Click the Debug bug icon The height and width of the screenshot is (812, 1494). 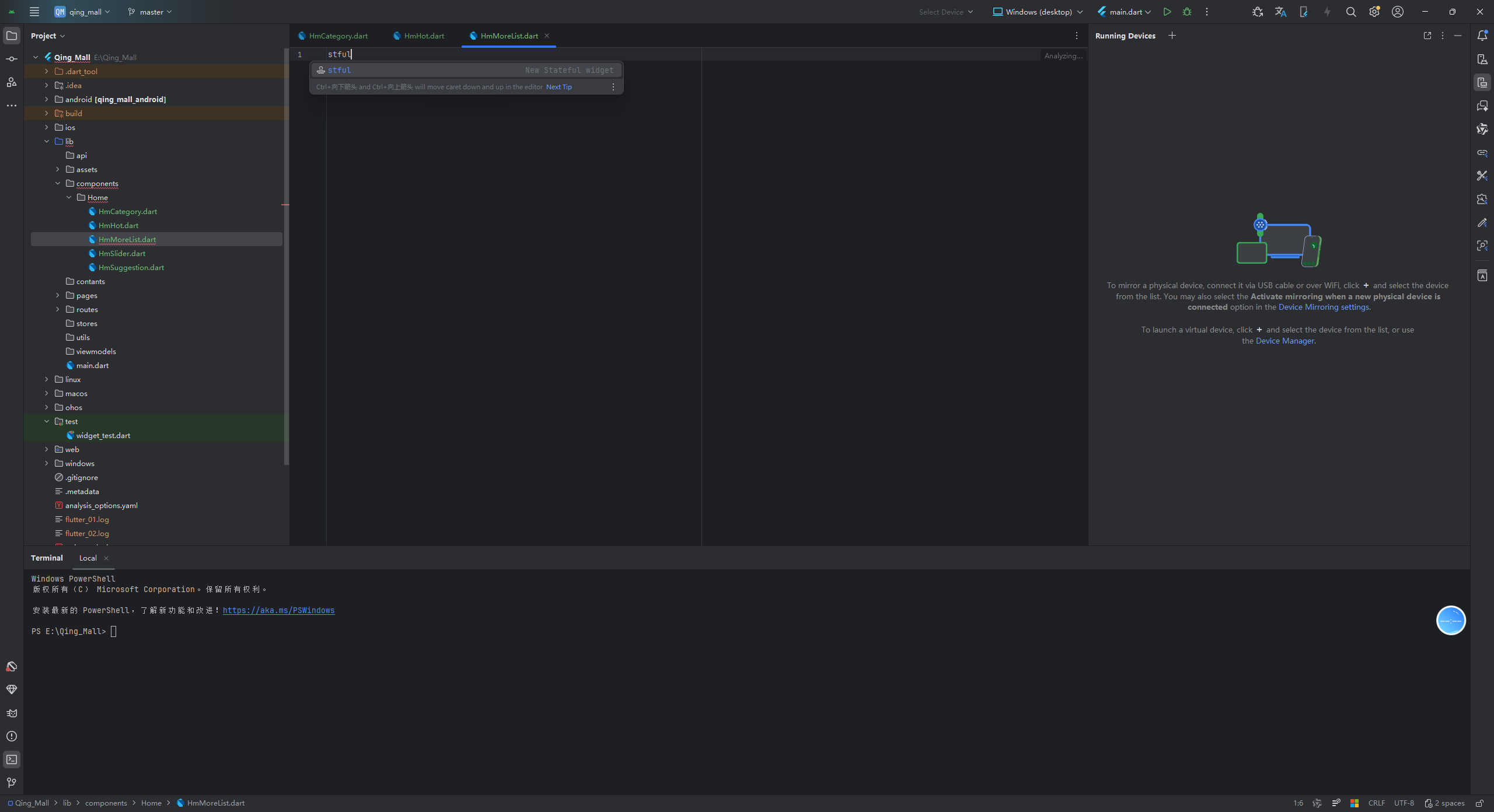click(1187, 12)
